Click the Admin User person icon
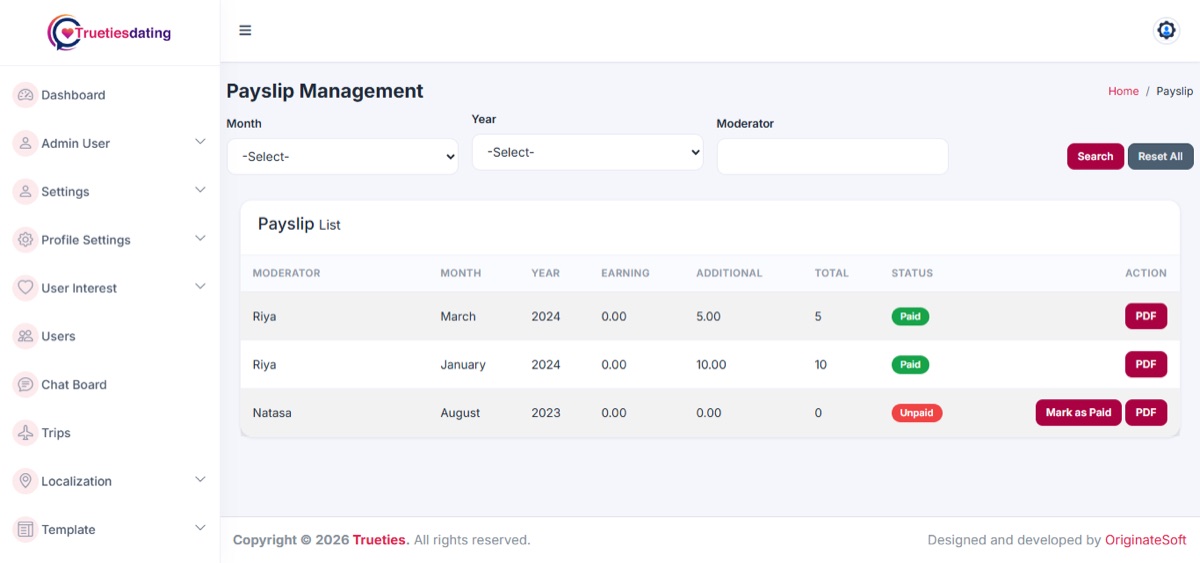 (x=25, y=143)
